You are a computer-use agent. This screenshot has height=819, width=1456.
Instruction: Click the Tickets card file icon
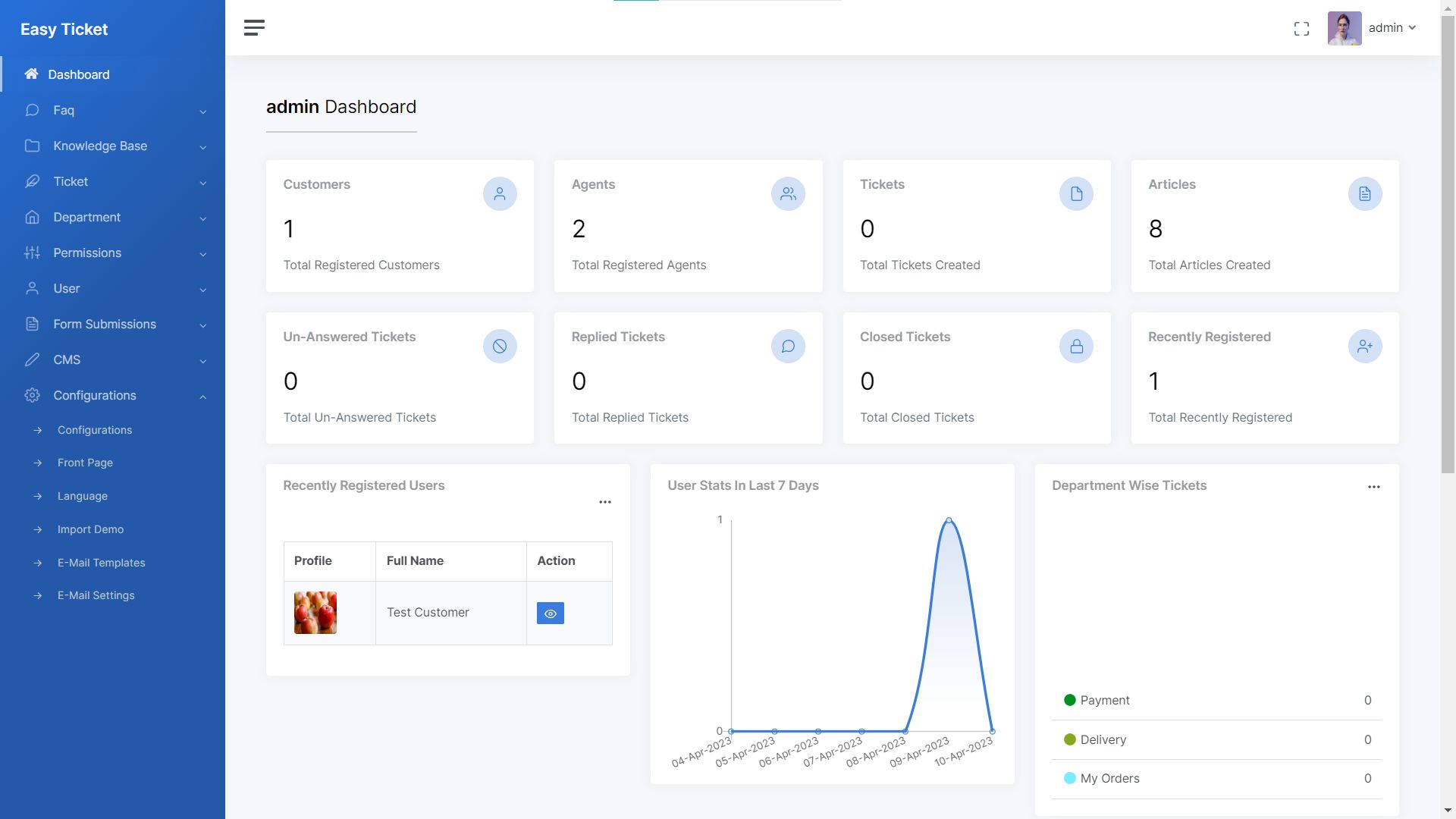1076,194
